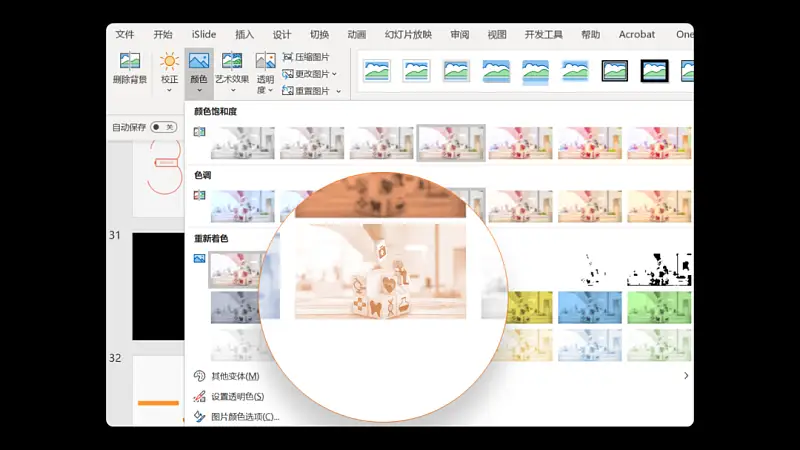Select dark green recolor swatch
The image size is (800, 450).
(659, 307)
